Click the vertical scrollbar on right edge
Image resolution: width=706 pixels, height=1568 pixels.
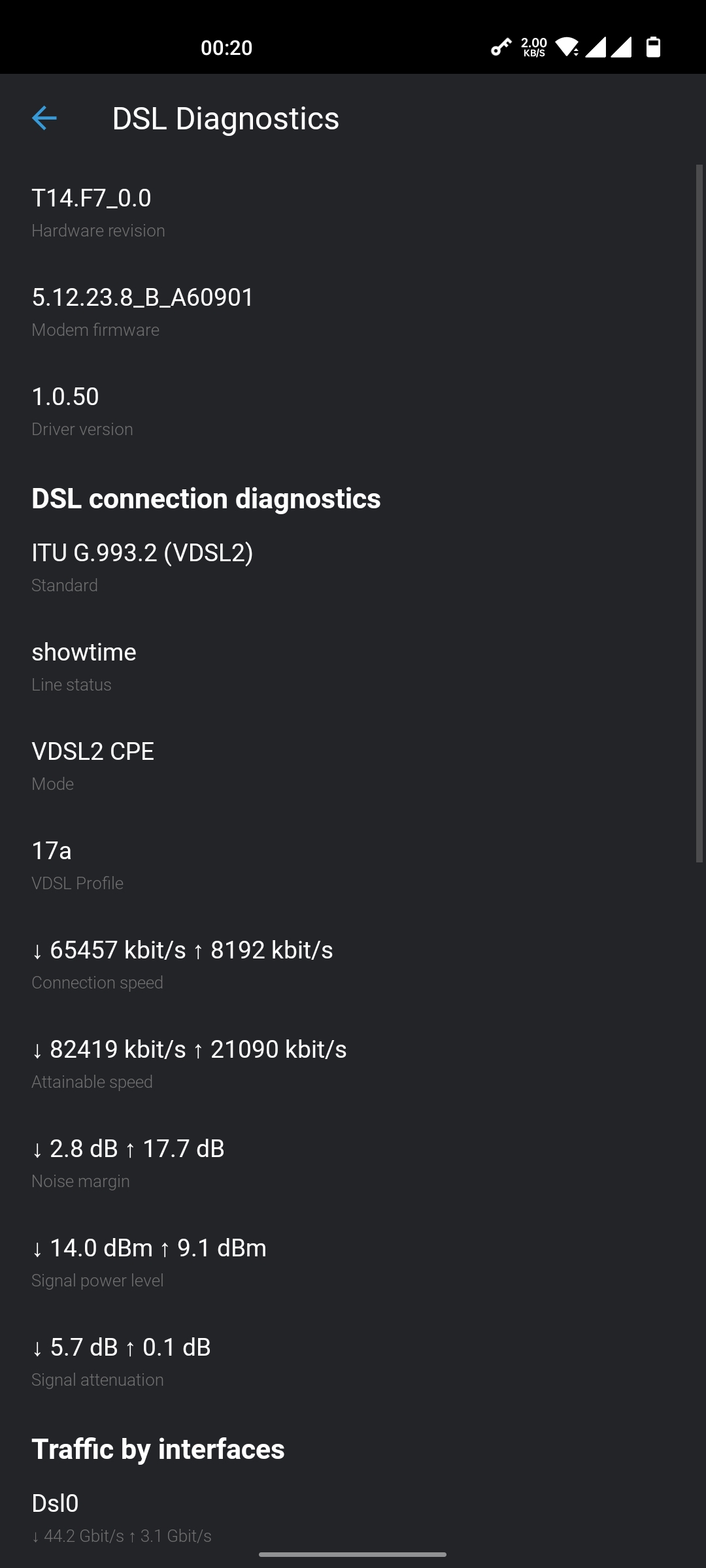coord(699,514)
